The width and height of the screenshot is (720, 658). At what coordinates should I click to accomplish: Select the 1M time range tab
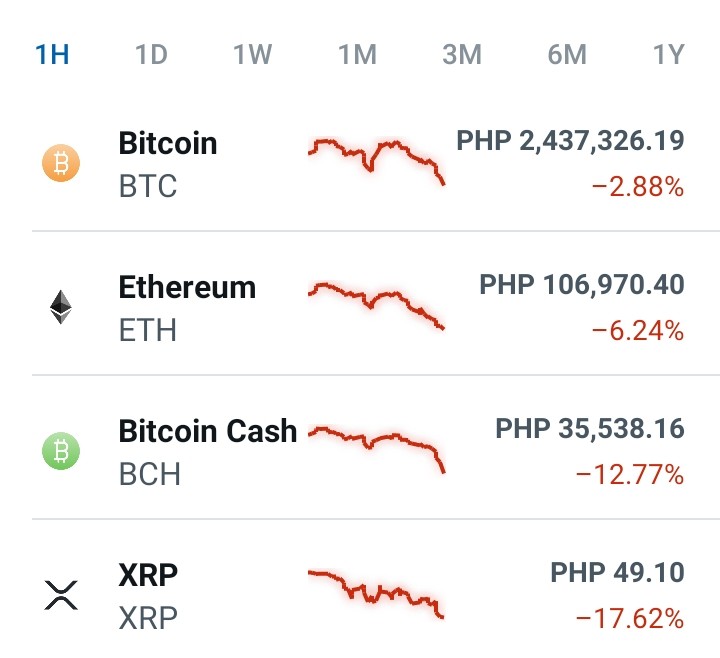click(357, 54)
